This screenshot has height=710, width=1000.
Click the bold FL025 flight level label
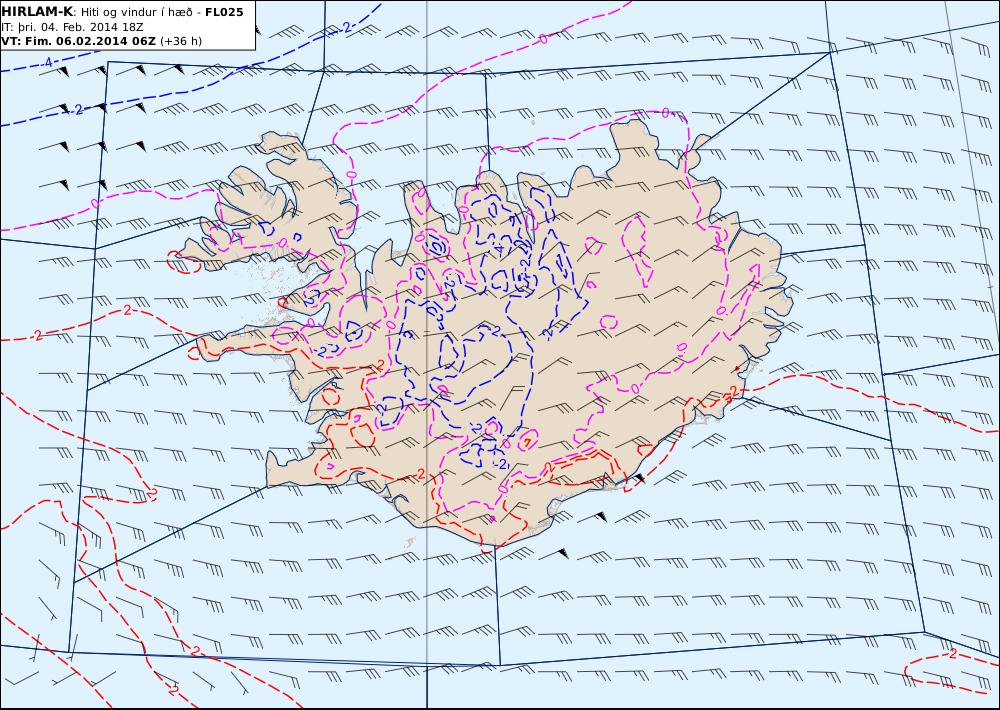(224, 12)
